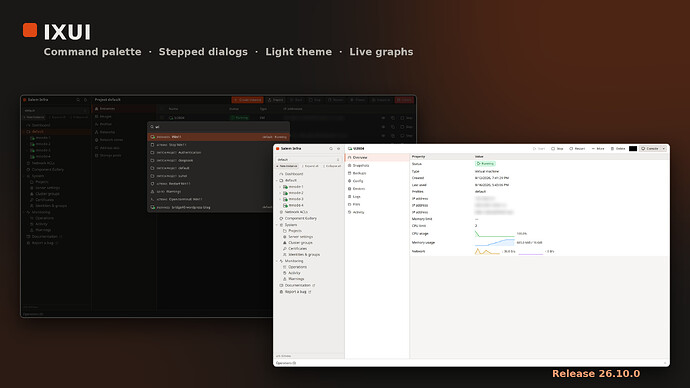Open Component Gallery in dark window sidebar
Image resolution: width=690 pixels, height=388 pixels.
point(45,169)
